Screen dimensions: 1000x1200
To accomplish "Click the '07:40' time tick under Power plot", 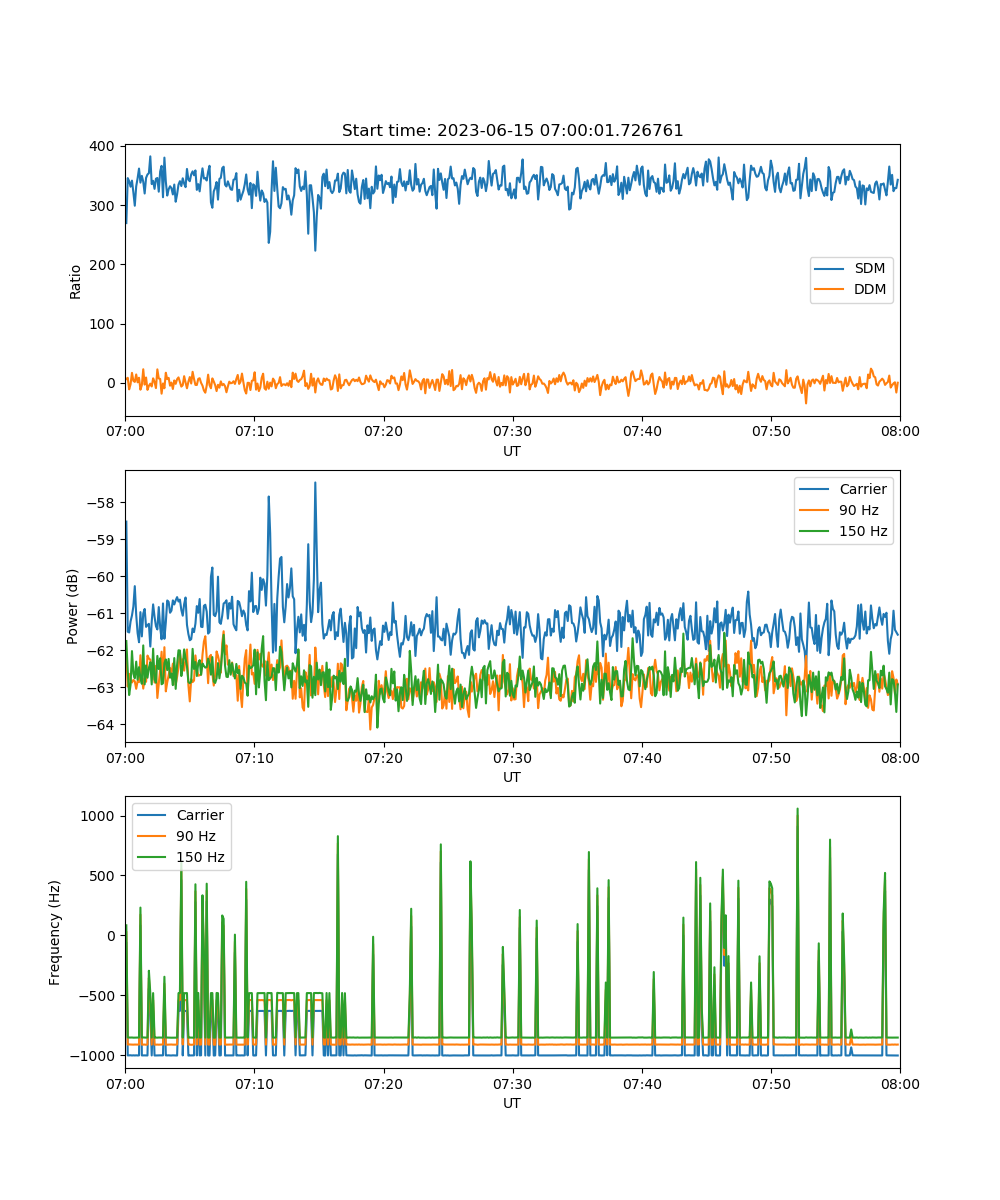I will click(641, 757).
